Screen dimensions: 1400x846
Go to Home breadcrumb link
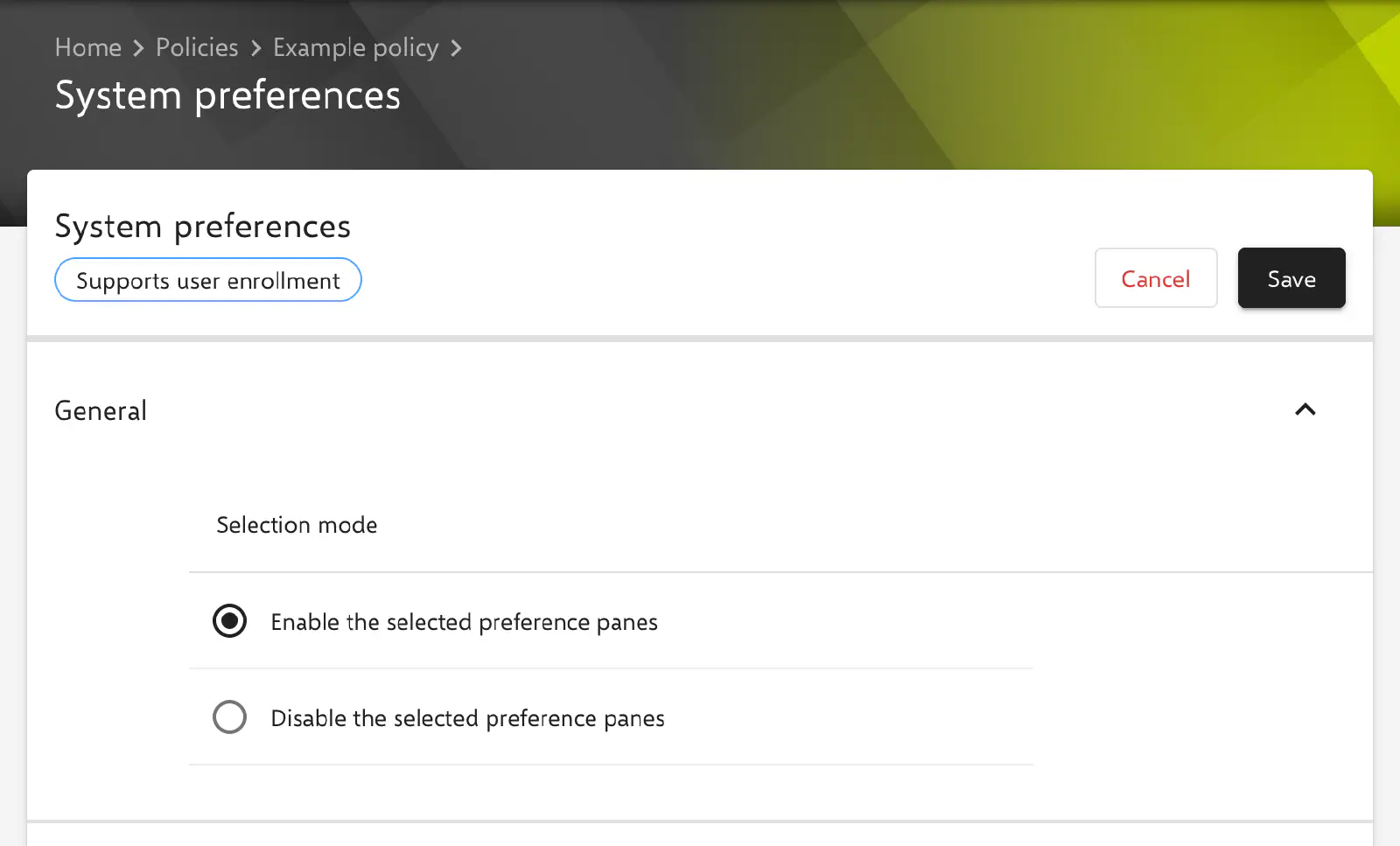[88, 47]
